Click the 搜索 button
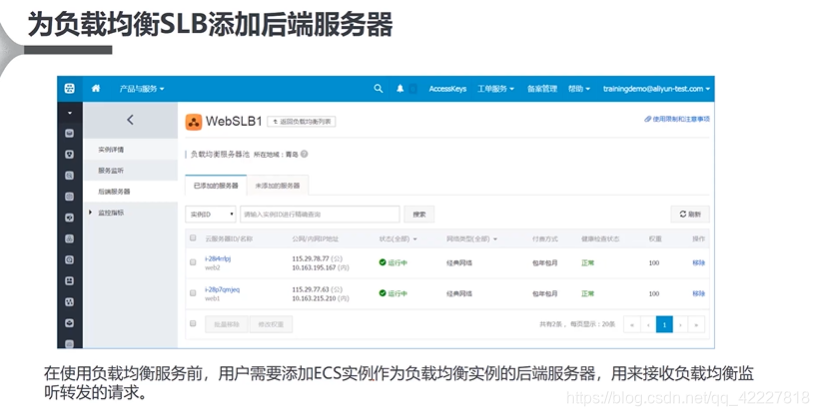Screen dimensions: 819x416 (x=419, y=214)
